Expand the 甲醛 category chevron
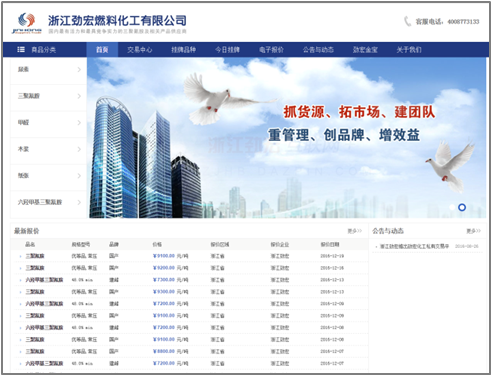This screenshot has height=376, width=492. (x=79, y=123)
